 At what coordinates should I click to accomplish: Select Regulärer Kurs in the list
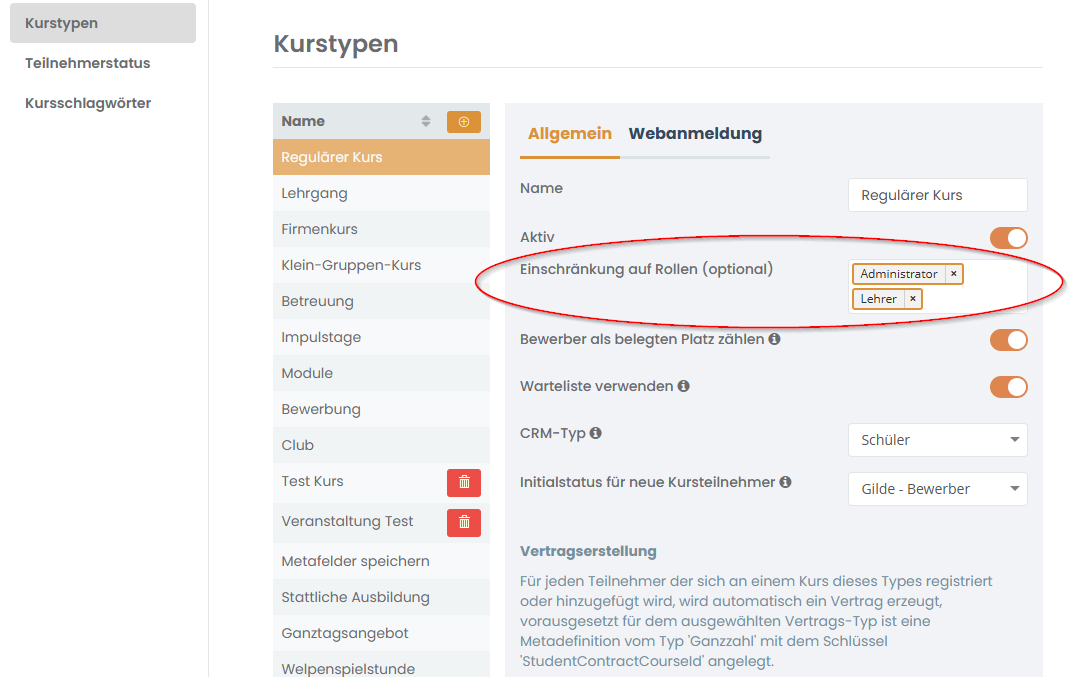click(x=381, y=157)
